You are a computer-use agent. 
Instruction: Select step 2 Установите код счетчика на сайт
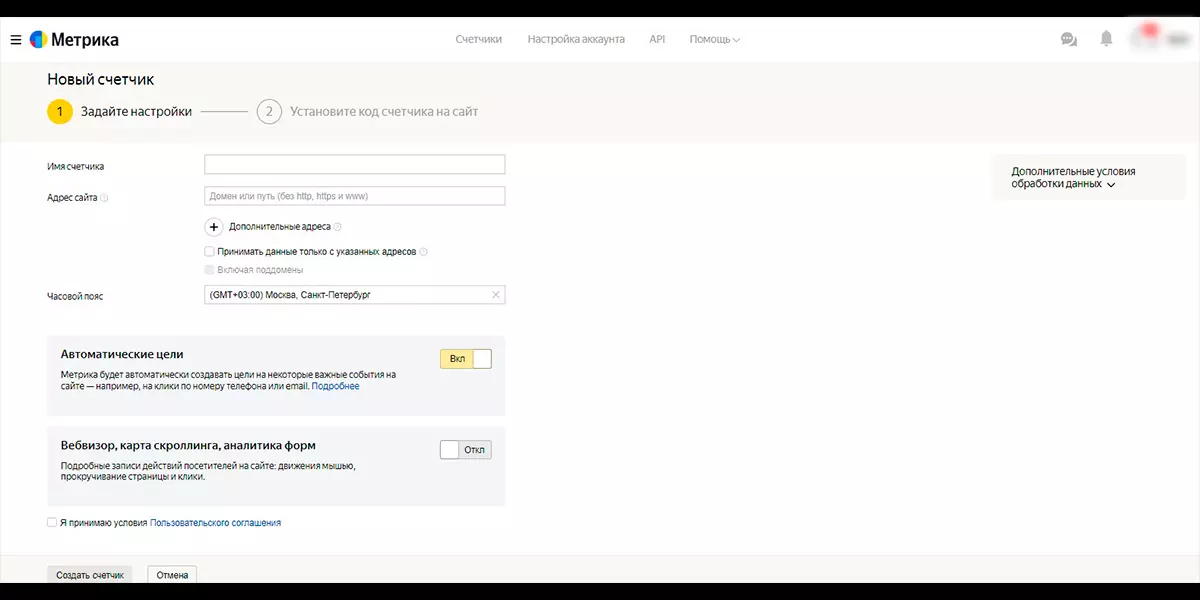point(367,112)
